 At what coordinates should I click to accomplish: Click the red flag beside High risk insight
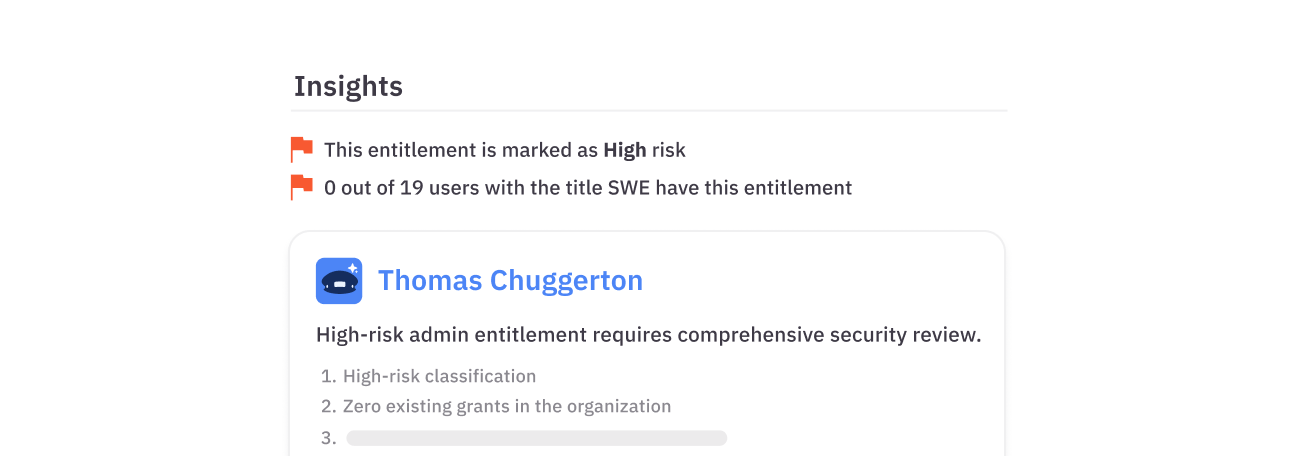click(301, 150)
